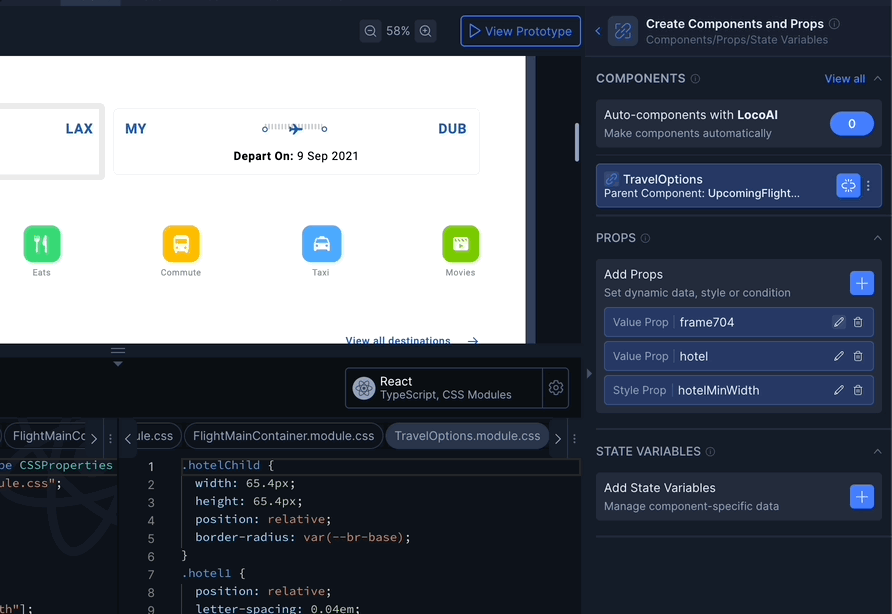Click the Movies icon in preview
892x614 pixels.
tap(461, 244)
